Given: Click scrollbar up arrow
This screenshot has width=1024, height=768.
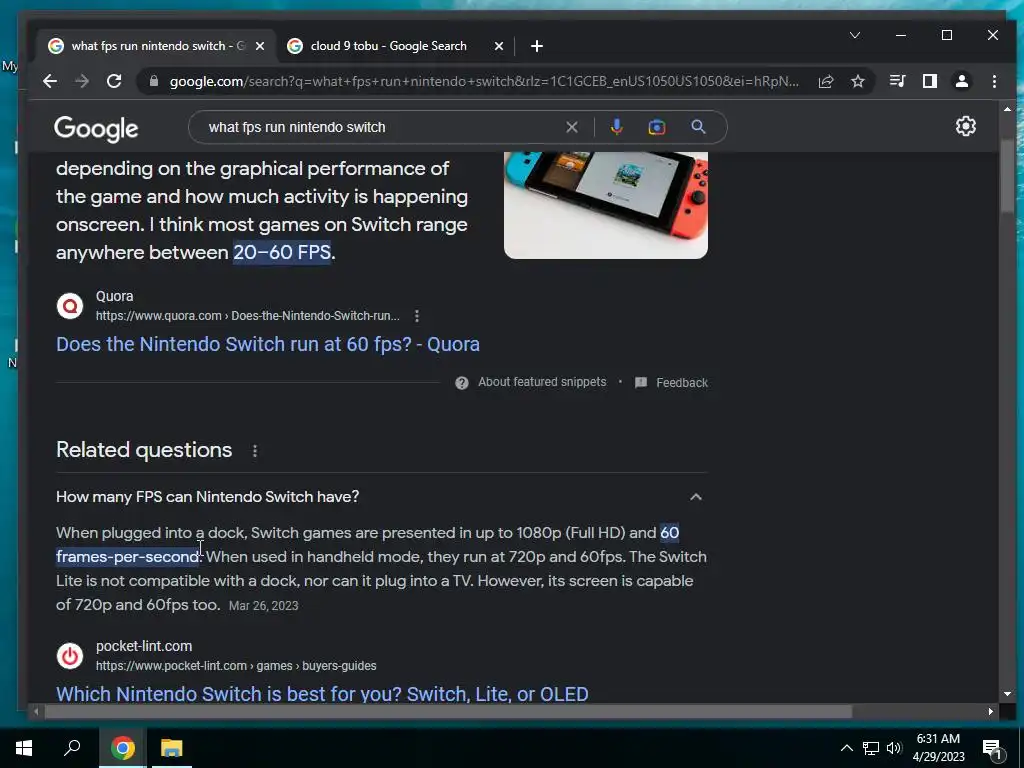Looking at the screenshot, I should coord(1006,109).
